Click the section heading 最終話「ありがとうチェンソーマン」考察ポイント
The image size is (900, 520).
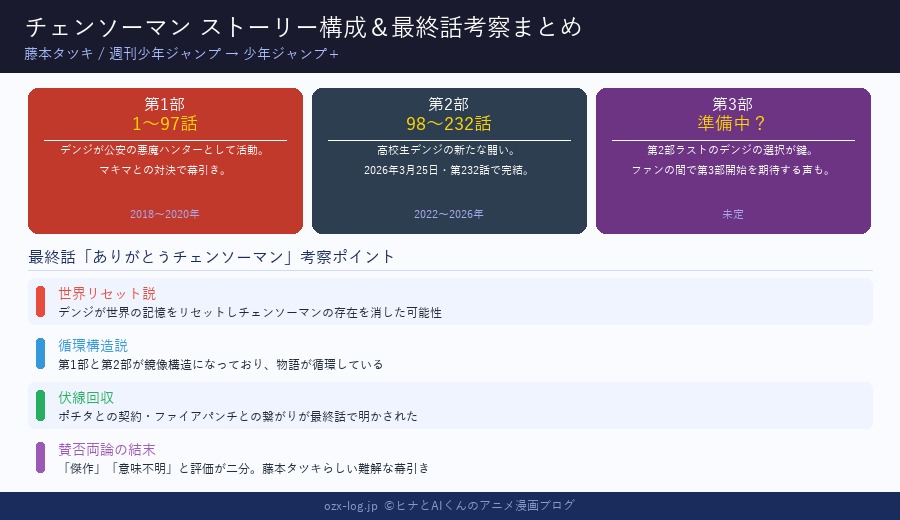pyautogui.click(x=211, y=257)
